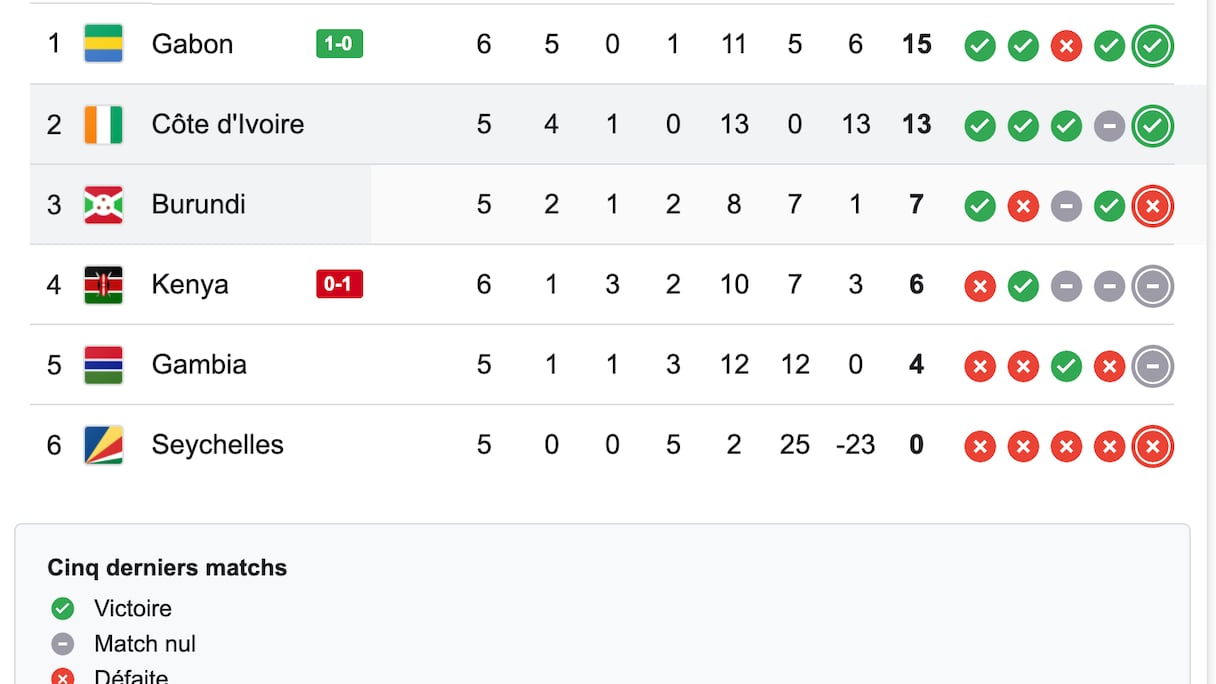Open the Gabon team link
Screen dimensions: 1216x684
pyautogui.click(x=192, y=44)
